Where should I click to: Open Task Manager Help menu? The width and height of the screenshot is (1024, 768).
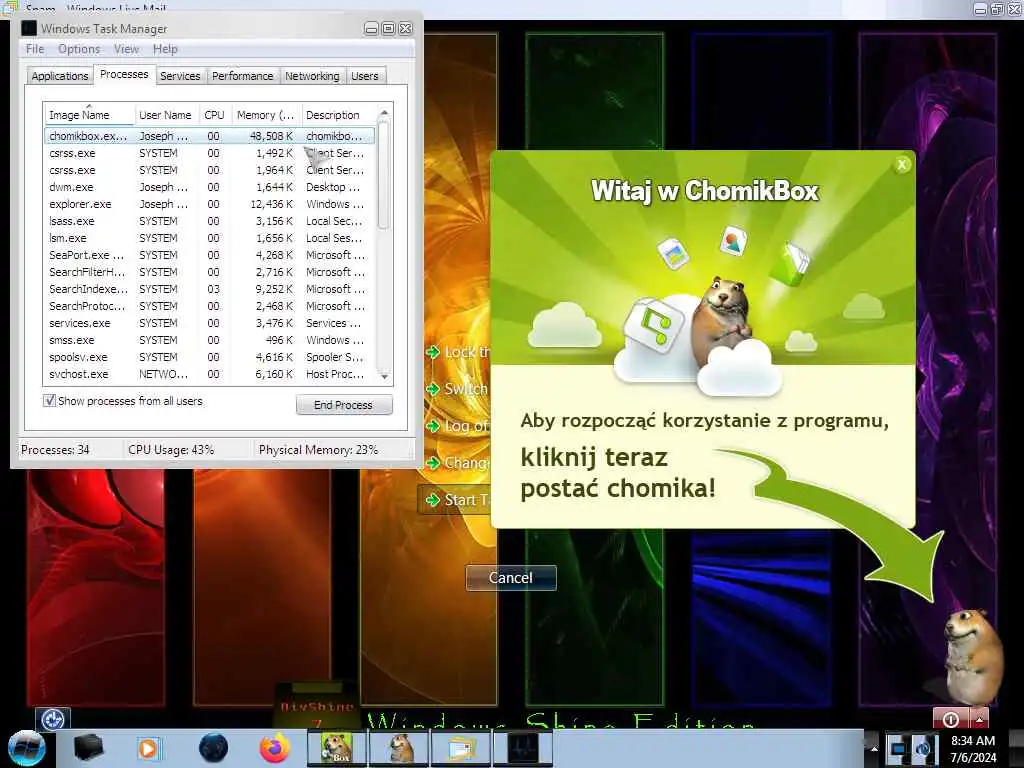(165, 49)
